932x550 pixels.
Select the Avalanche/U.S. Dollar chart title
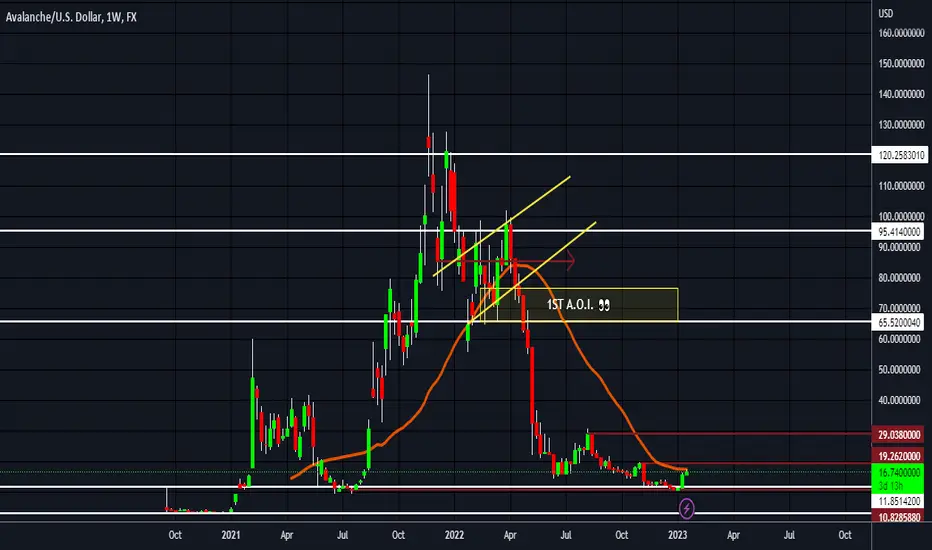click(x=71, y=17)
